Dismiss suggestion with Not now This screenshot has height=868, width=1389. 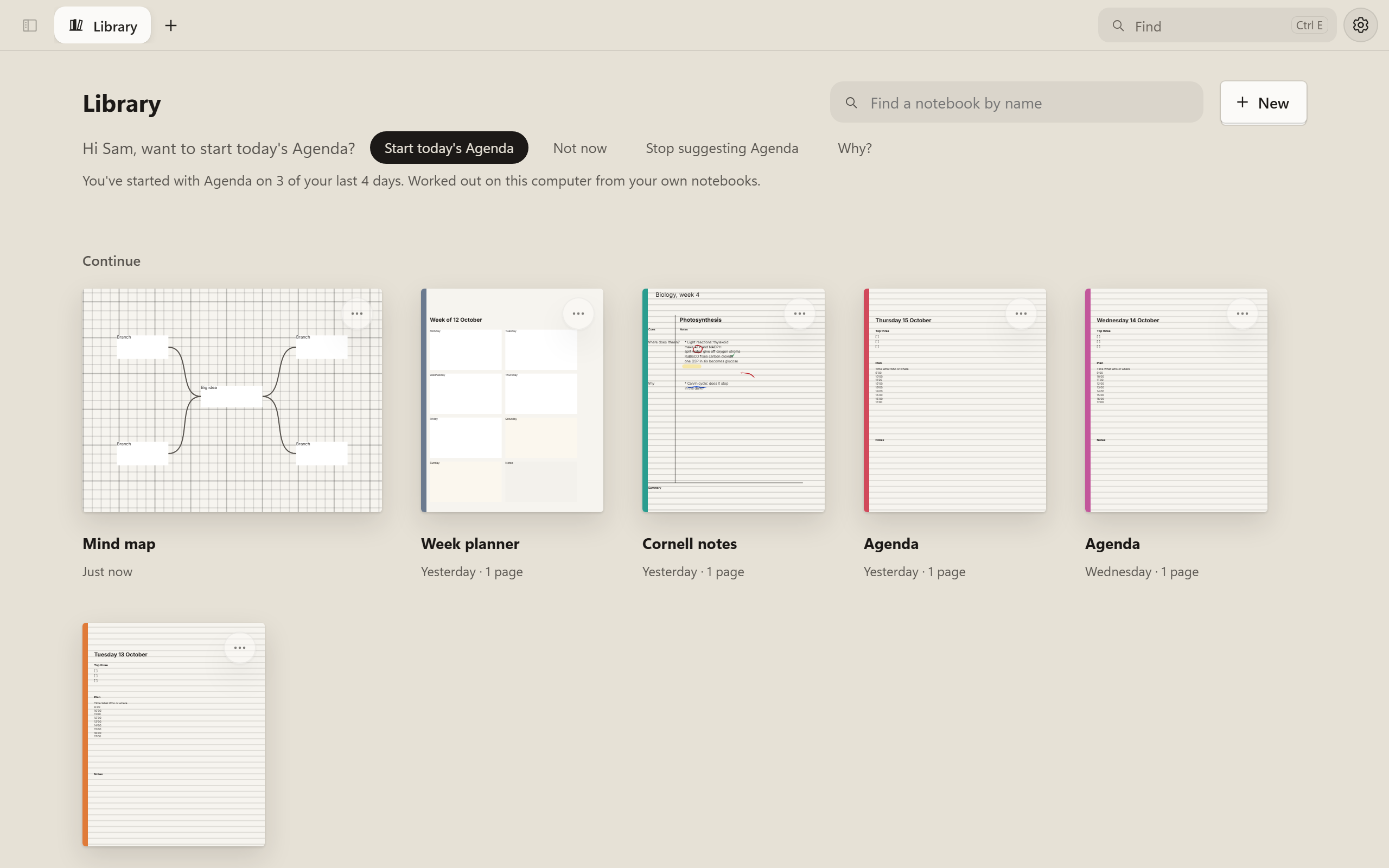(579, 148)
